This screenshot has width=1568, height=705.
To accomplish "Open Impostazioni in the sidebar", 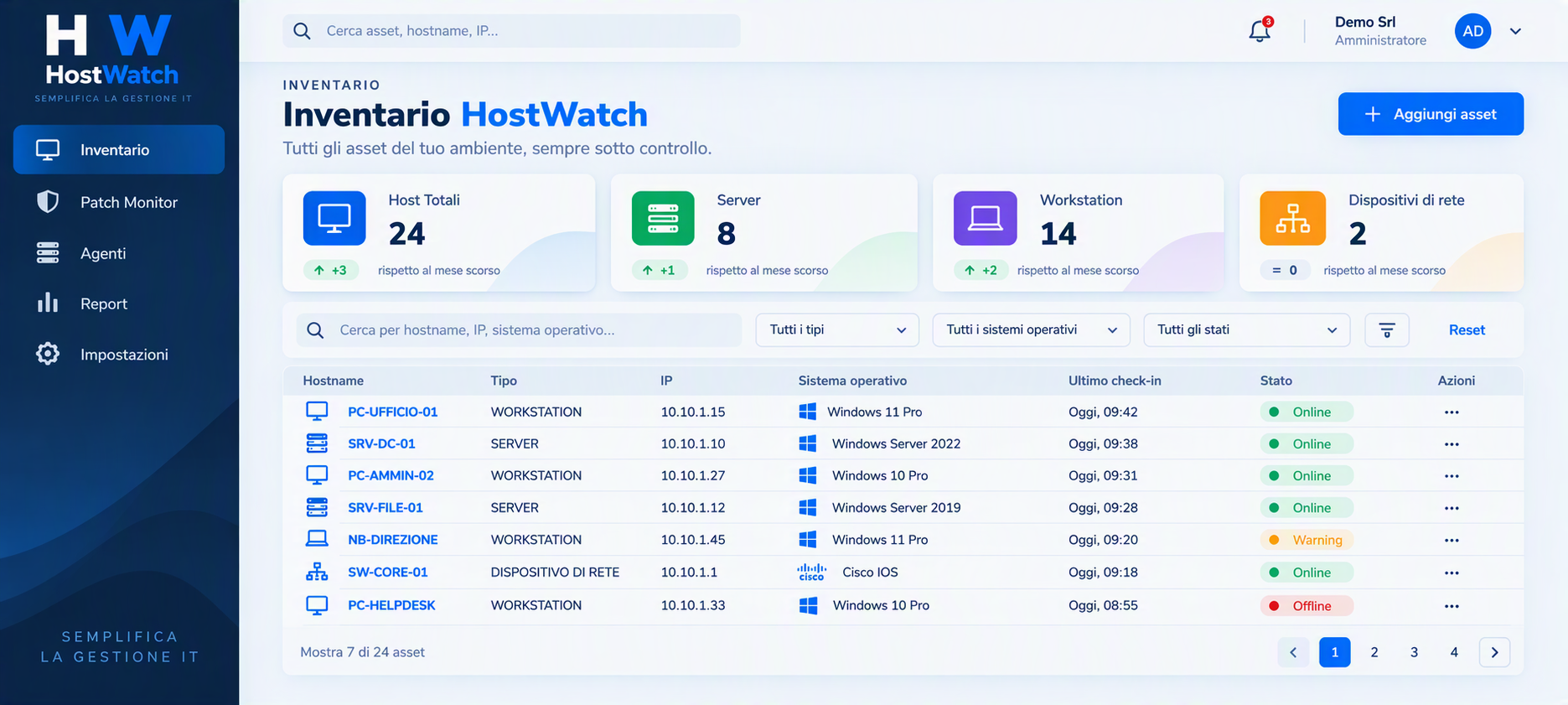I will (x=119, y=355).
